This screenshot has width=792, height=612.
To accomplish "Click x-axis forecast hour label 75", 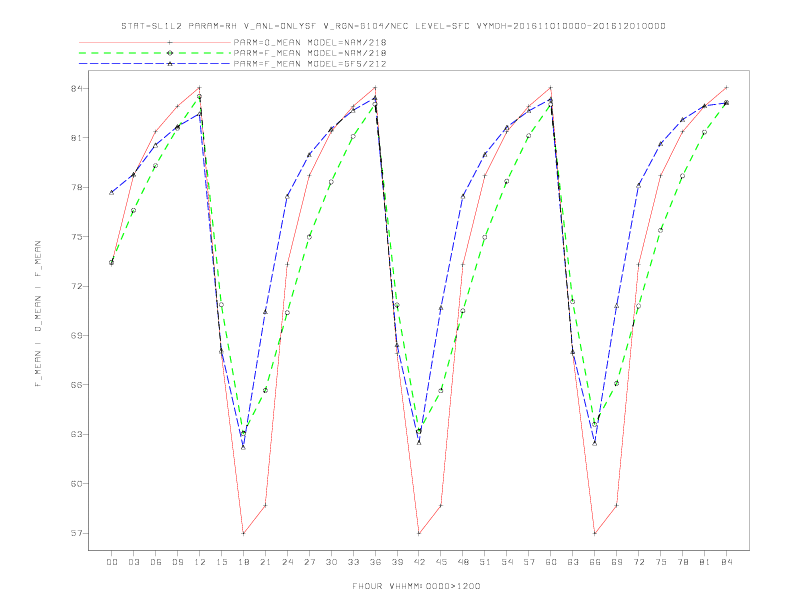I will [x=661, y=562].
